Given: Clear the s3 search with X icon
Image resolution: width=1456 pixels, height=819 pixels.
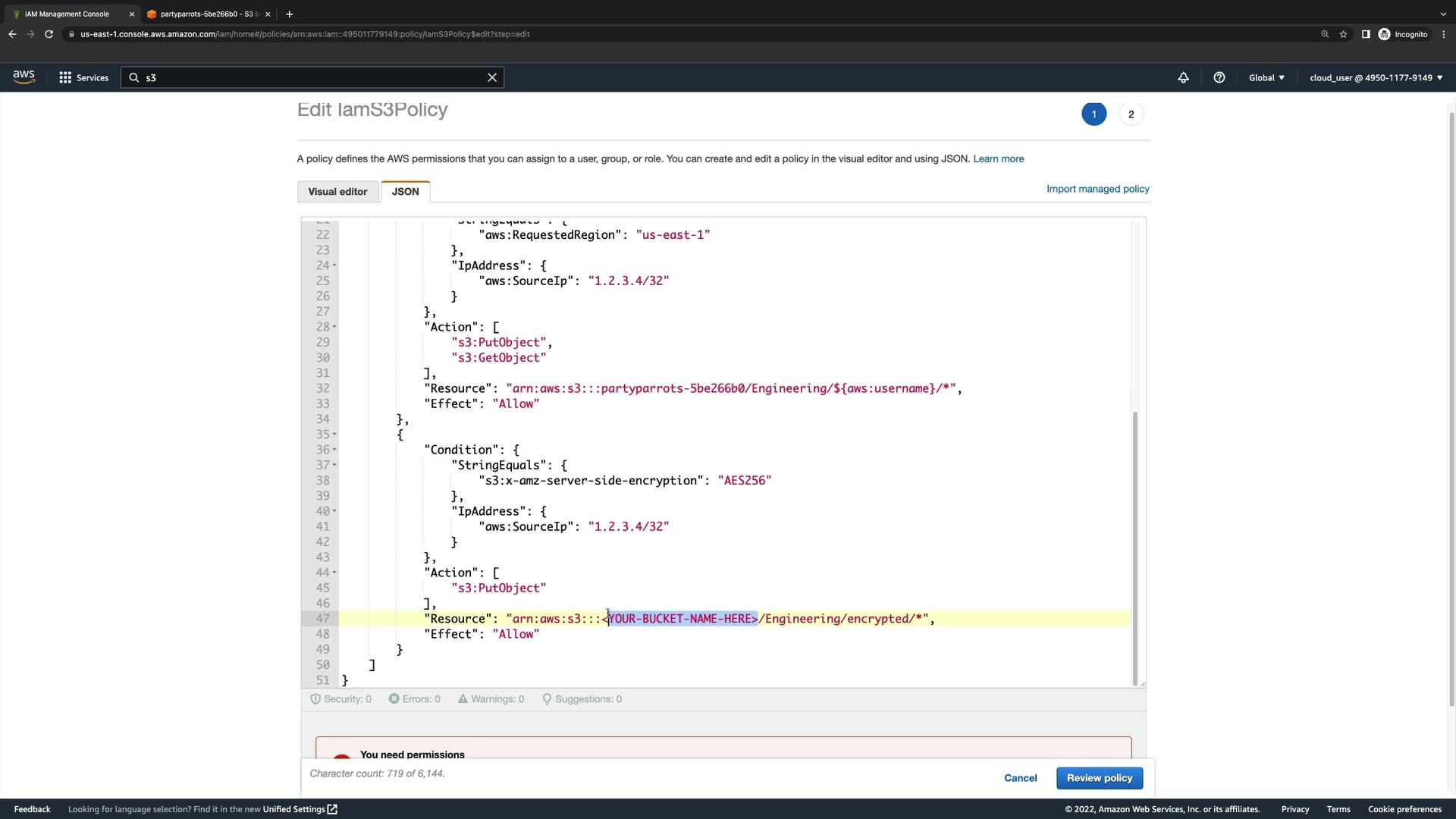Looking at the screenshot, I should pos(492,77).
